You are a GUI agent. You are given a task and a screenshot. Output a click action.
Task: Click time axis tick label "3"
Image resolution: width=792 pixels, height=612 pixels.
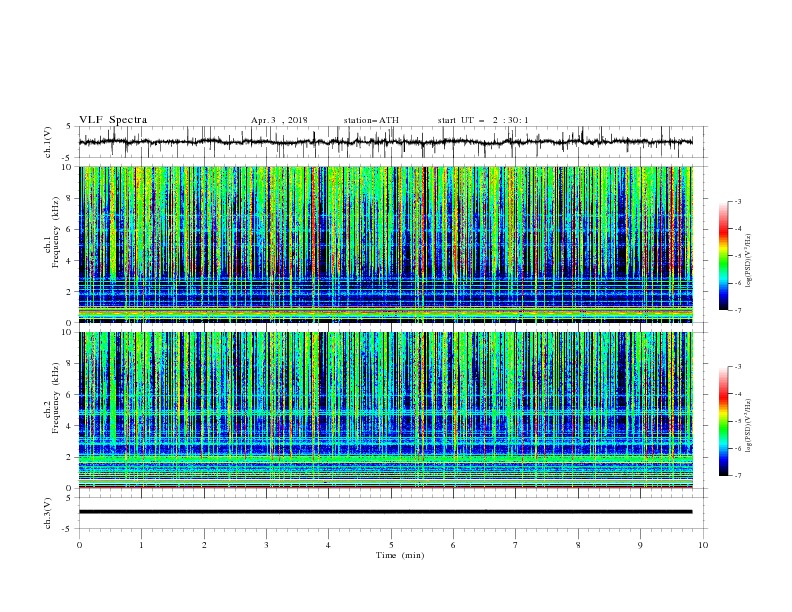tap(266, 545)
